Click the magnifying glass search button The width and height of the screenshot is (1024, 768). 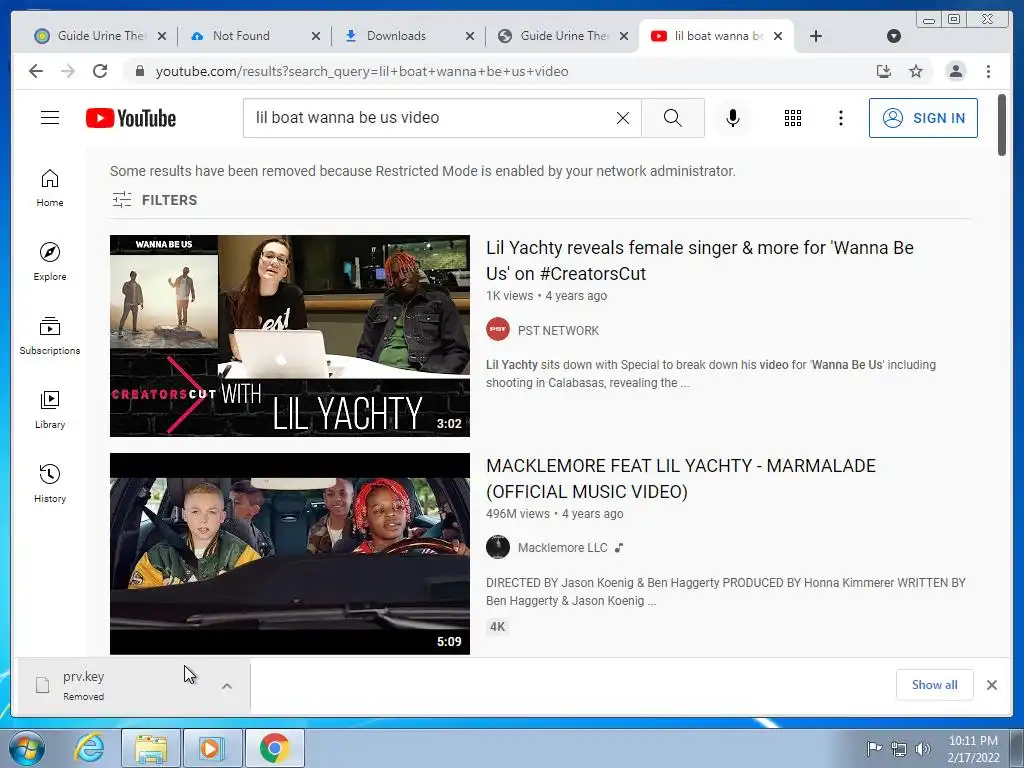(x=673, y=118)
